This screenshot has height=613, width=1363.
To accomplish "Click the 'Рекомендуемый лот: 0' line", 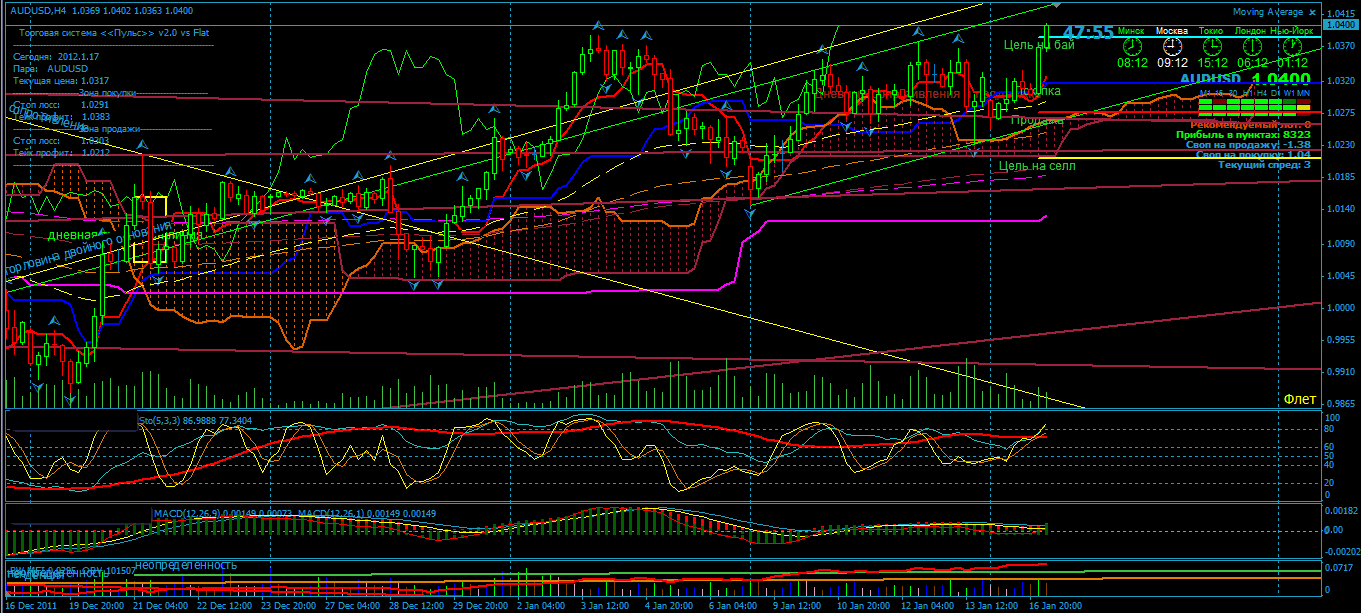I will coord(1249,124).
